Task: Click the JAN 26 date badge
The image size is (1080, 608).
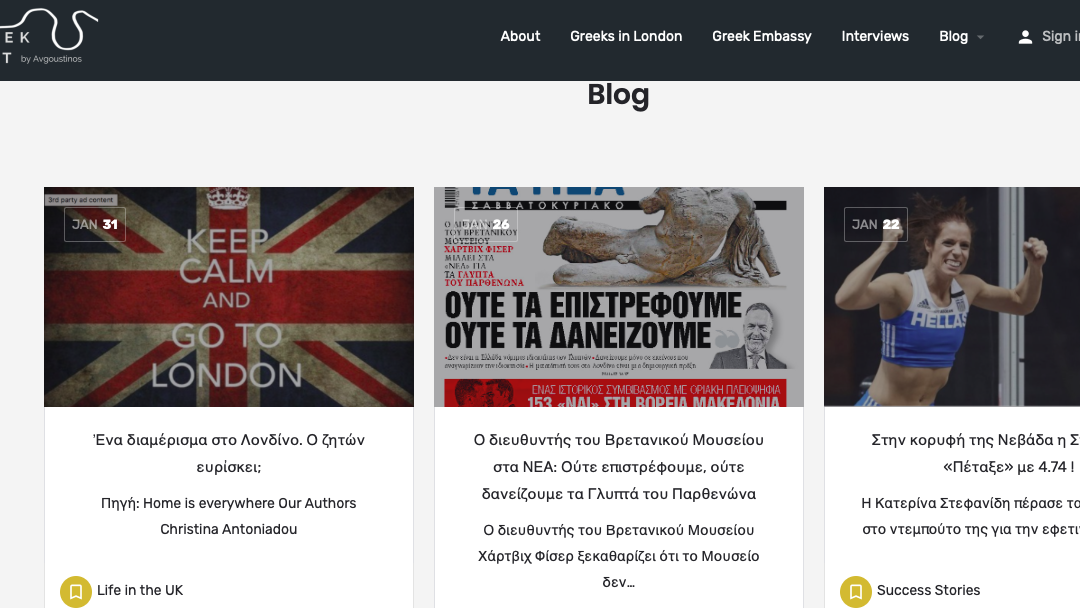Action: [486, 224]
